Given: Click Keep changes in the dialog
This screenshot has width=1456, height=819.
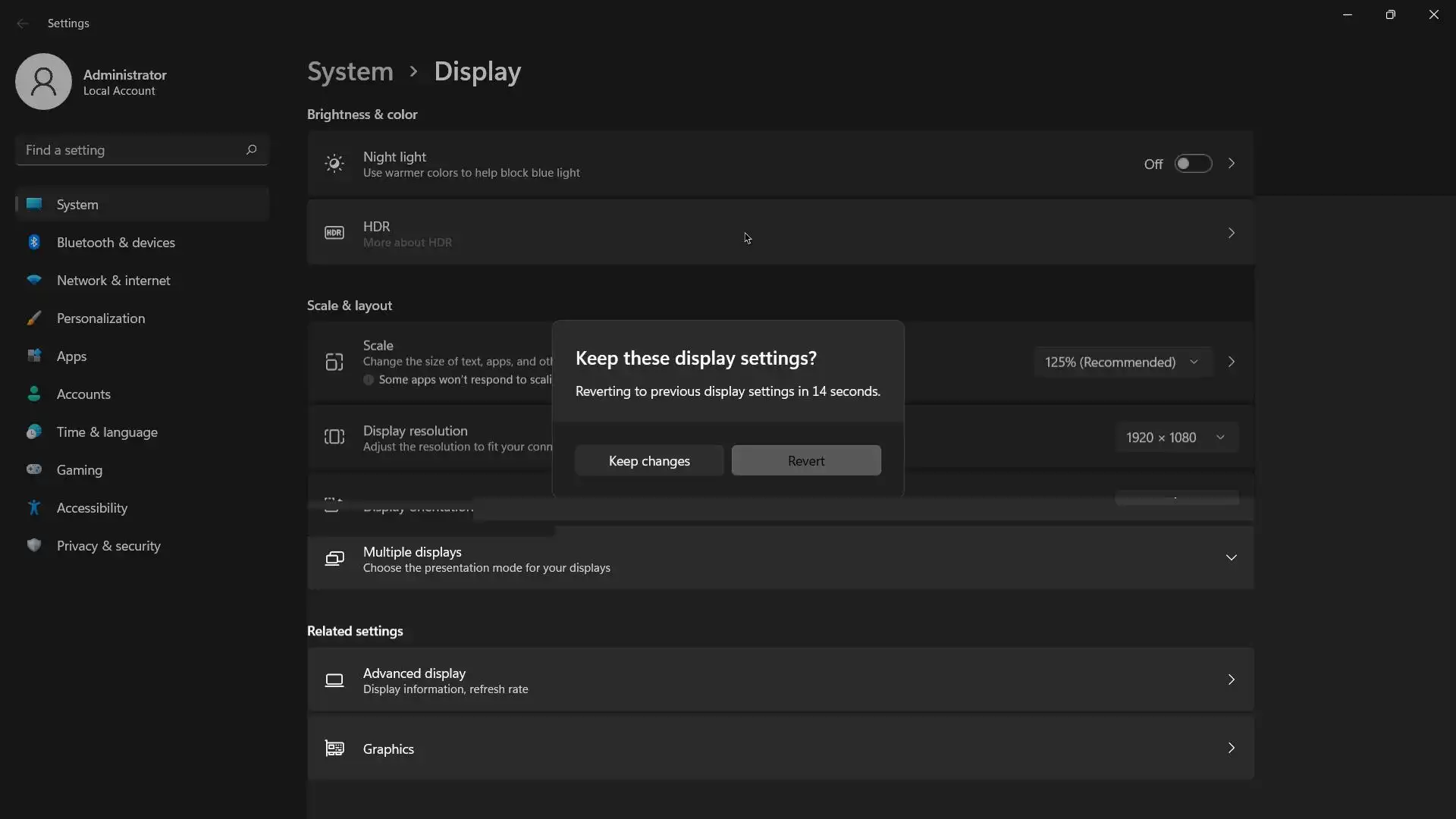Looking at the screenshot, I should [649, 461].
